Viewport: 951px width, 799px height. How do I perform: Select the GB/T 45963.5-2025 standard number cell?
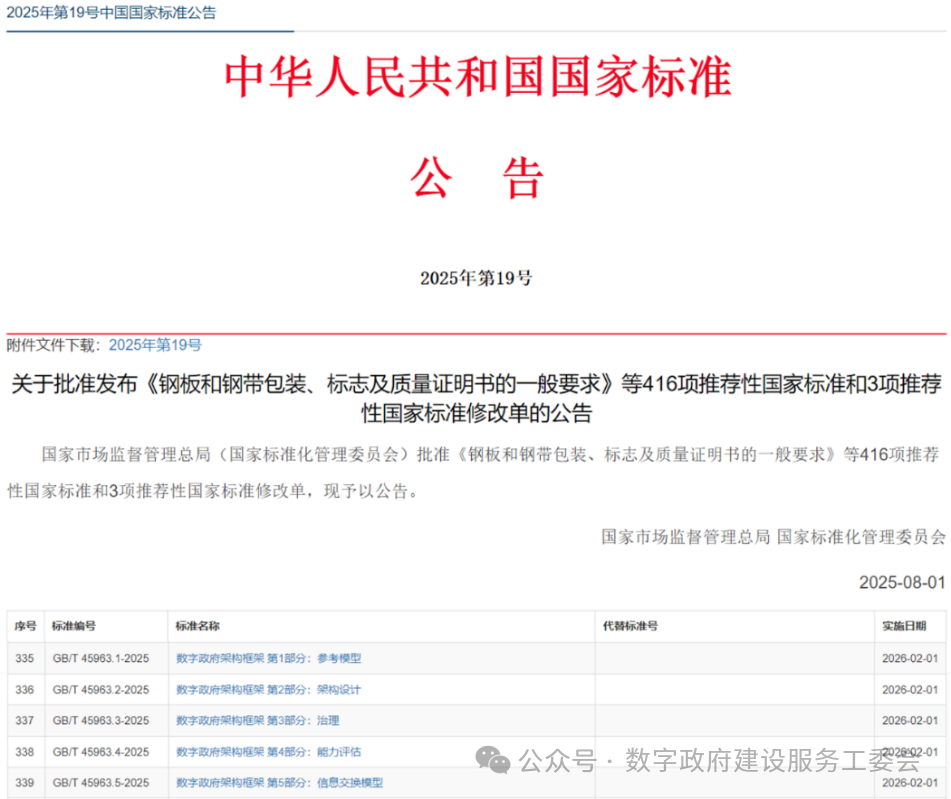point(100,783)
